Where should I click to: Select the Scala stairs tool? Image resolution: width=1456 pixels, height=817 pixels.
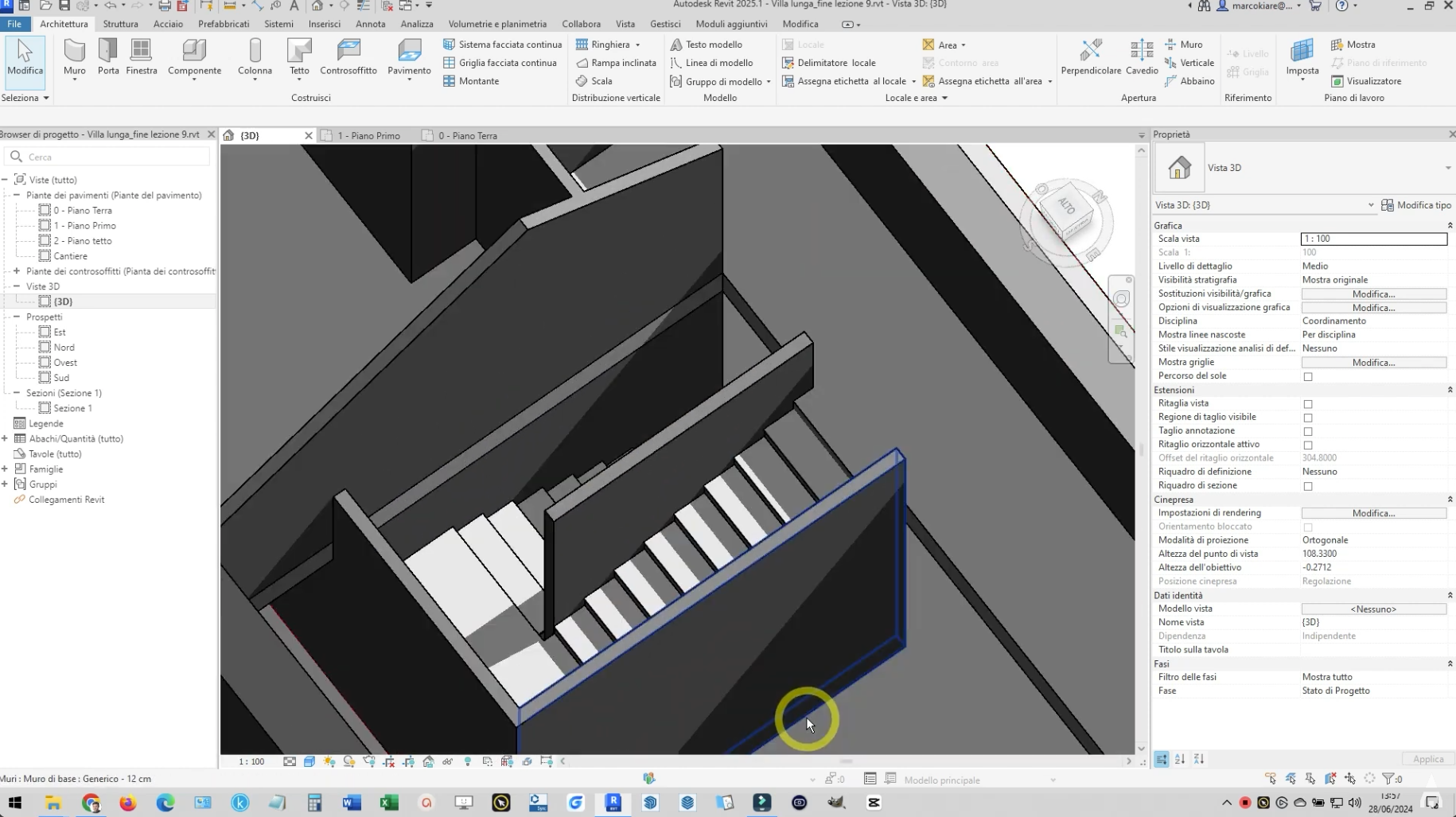pos(594,81)
